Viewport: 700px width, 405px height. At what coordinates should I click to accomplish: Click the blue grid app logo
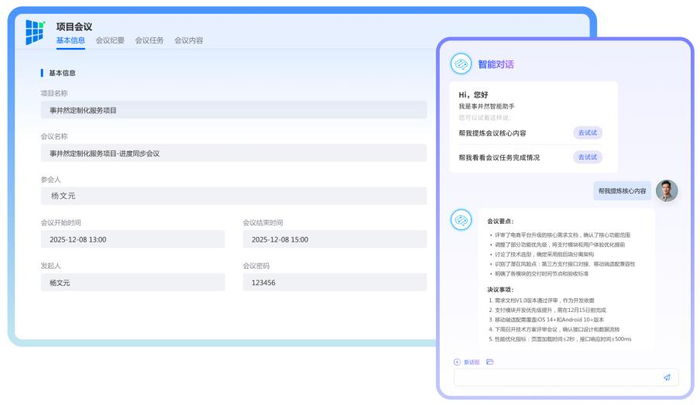coord(35,32)
